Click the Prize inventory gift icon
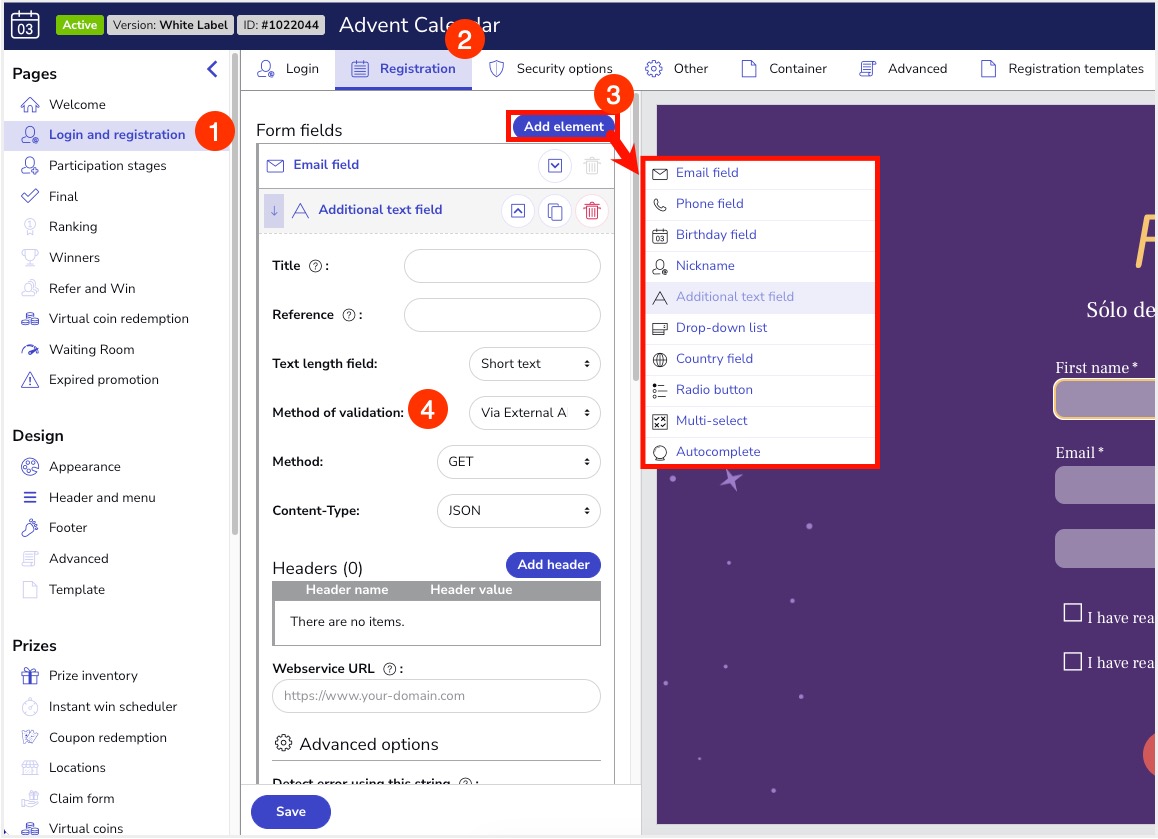Viewport: 1158px width, 839px height. (x=30, y=677)
